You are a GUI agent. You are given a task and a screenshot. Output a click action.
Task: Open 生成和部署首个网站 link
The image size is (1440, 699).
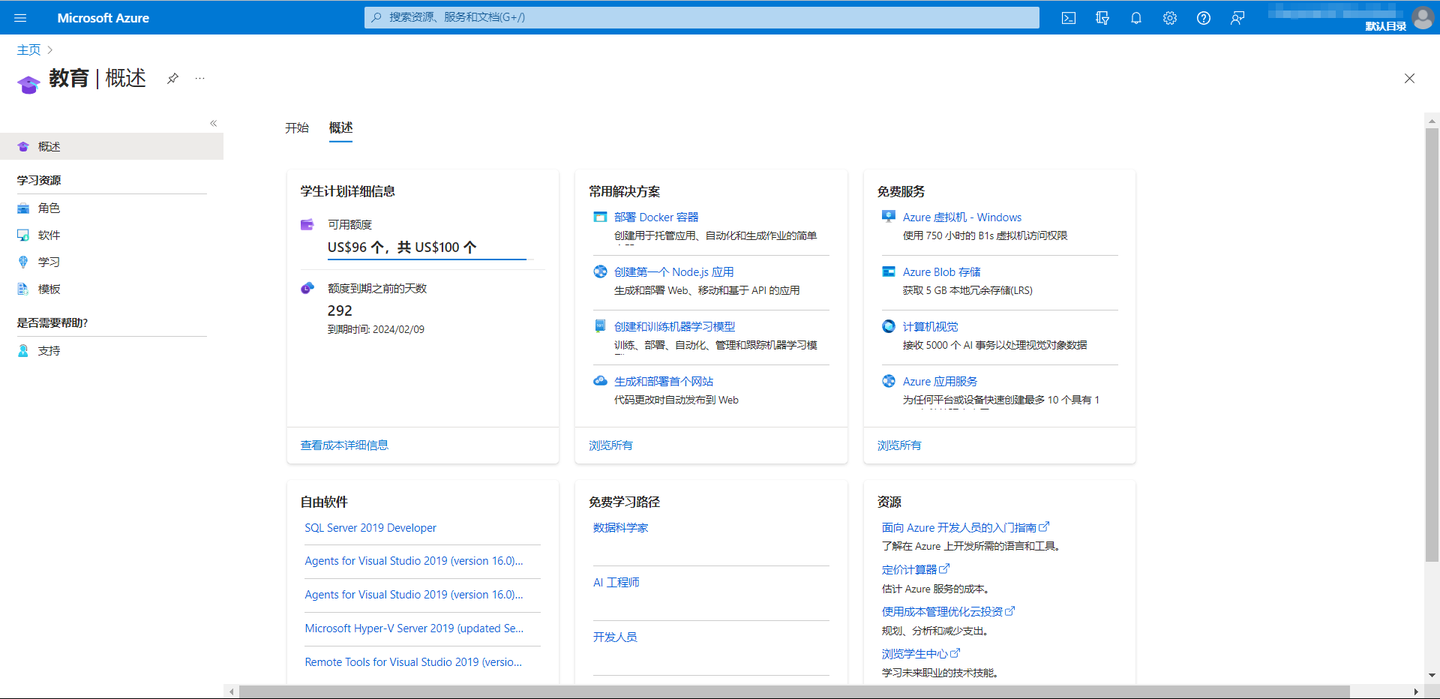point(664,382)
